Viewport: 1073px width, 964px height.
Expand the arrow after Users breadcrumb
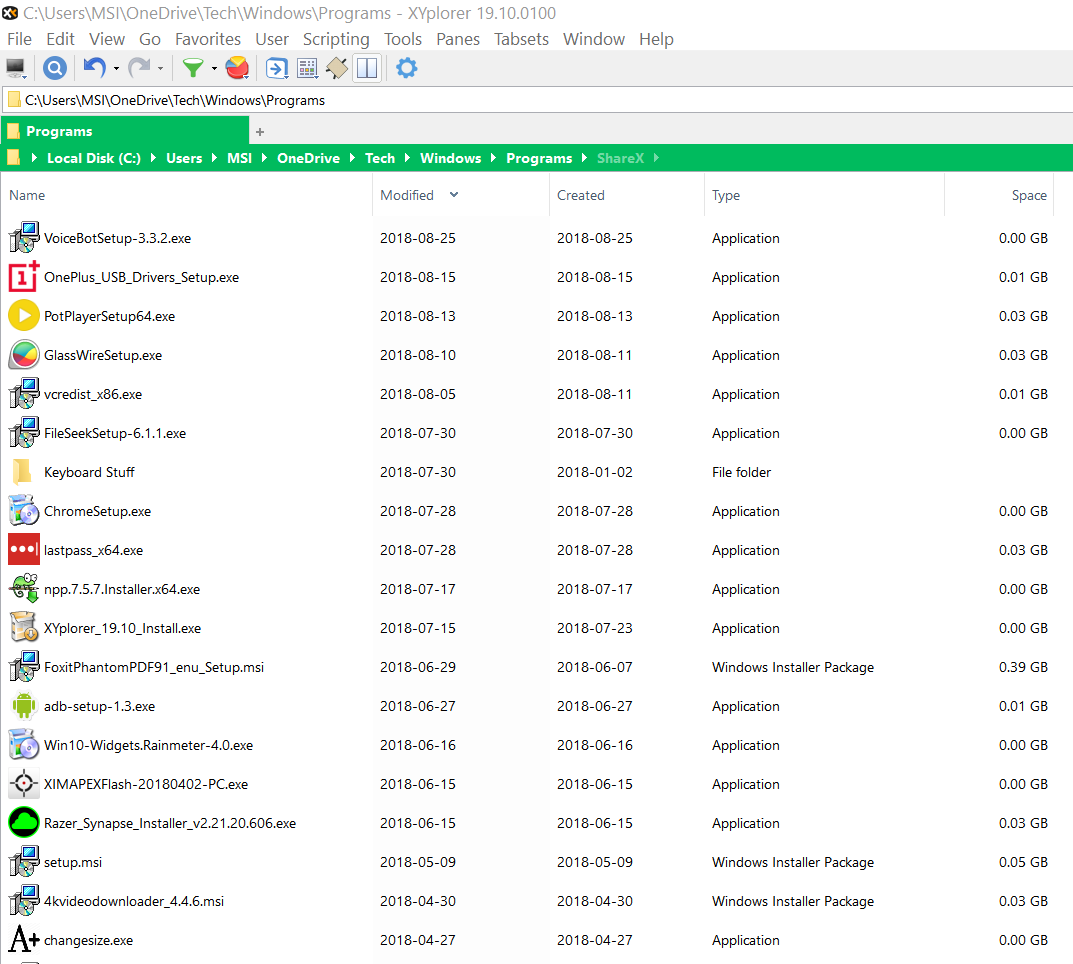214,158
